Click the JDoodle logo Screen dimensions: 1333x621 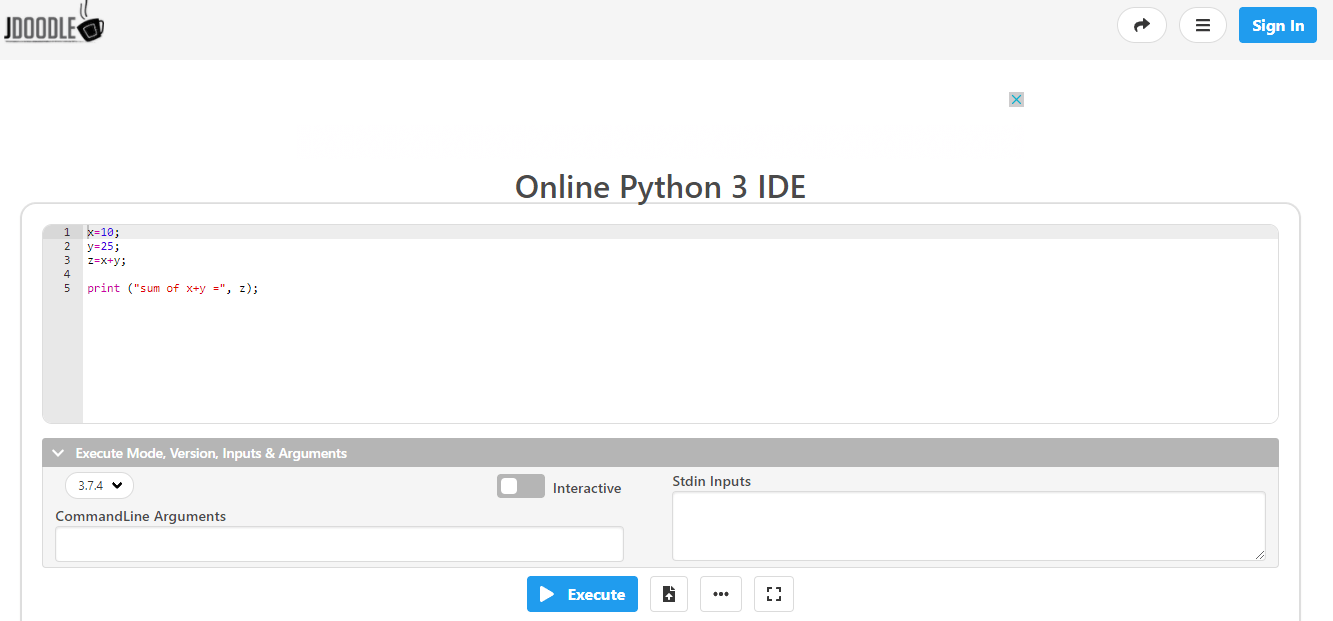pyautogui.click(x=52, y=24)
